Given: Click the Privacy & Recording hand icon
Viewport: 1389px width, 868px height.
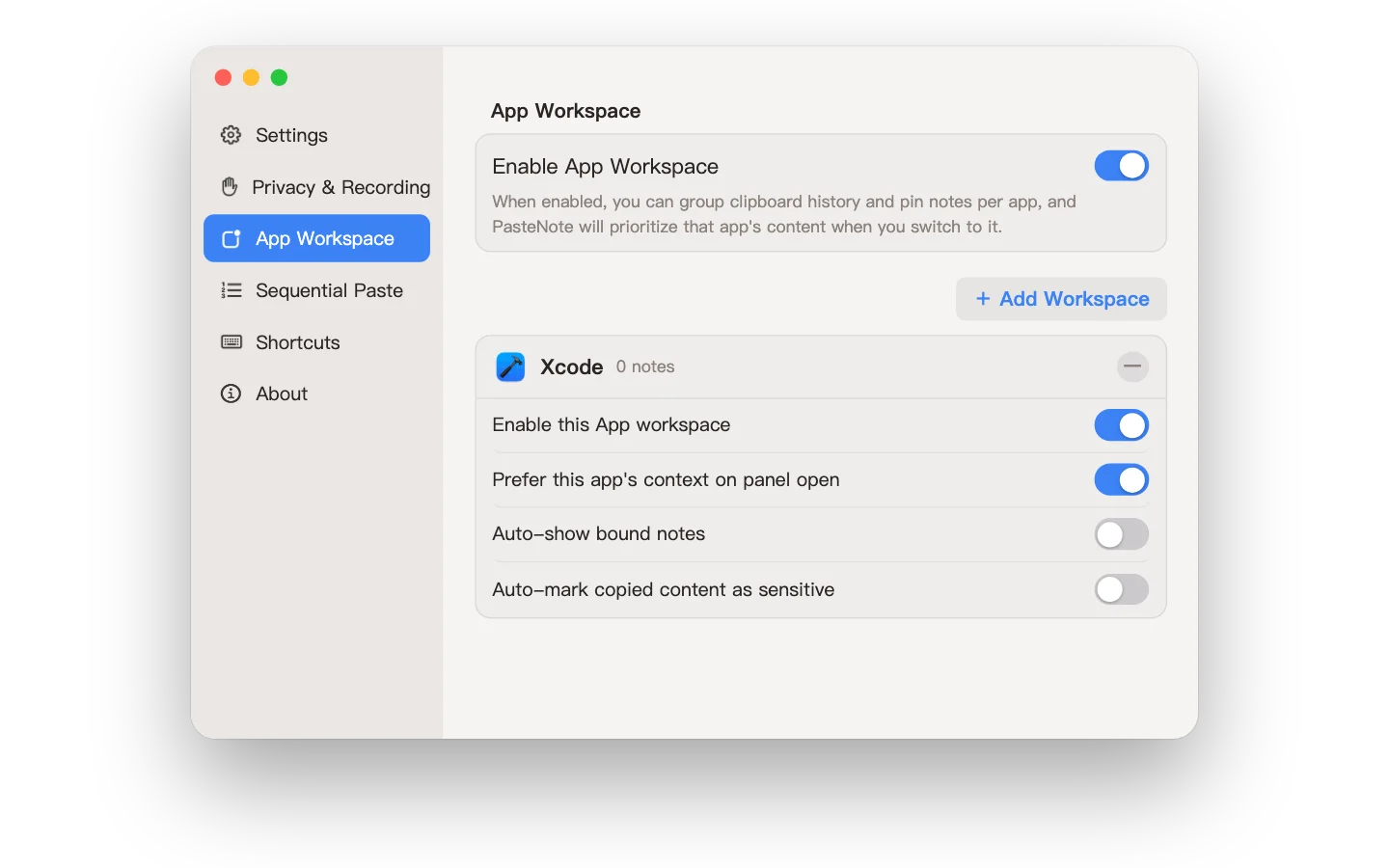Looking at the screenshot, I should (230, 186).
